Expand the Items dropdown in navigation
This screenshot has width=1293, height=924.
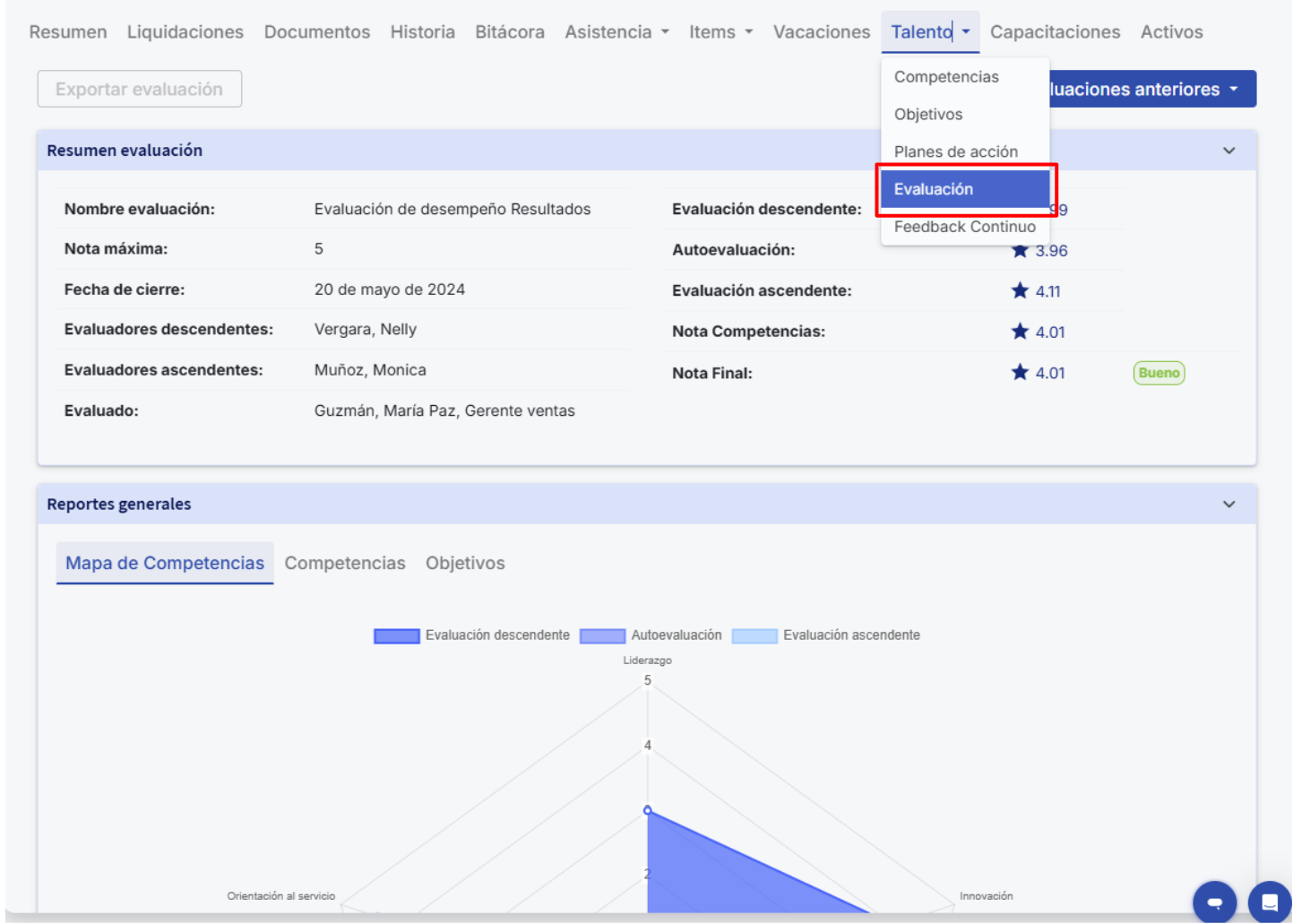point(720,32)
